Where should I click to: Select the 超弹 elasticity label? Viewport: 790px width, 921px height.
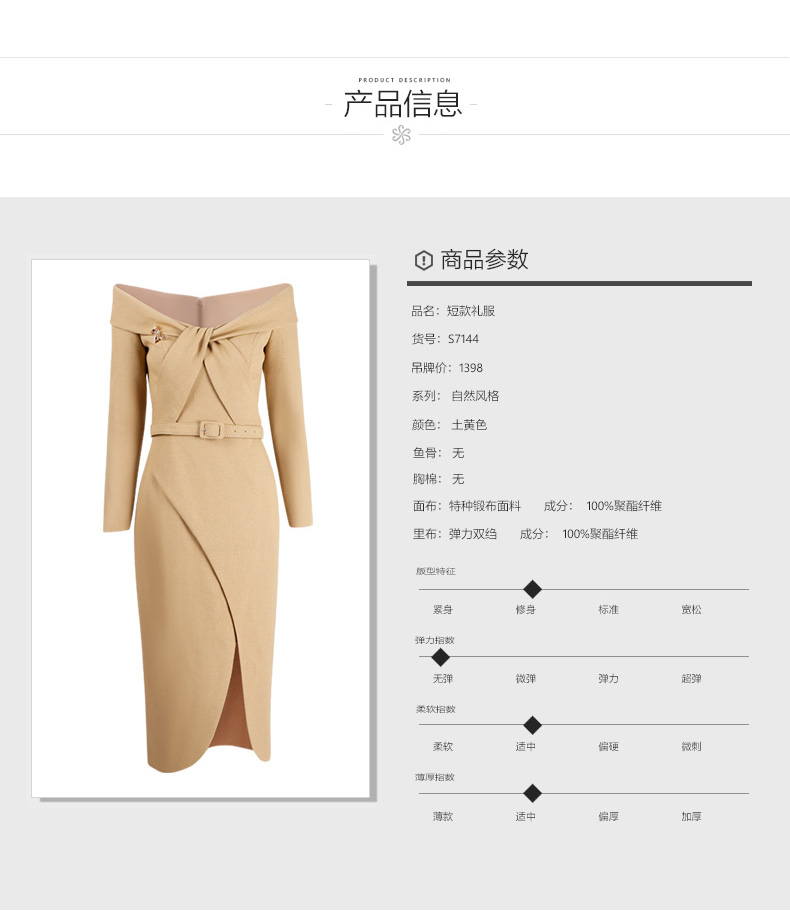pyautogui.click(x=691, y=678)
